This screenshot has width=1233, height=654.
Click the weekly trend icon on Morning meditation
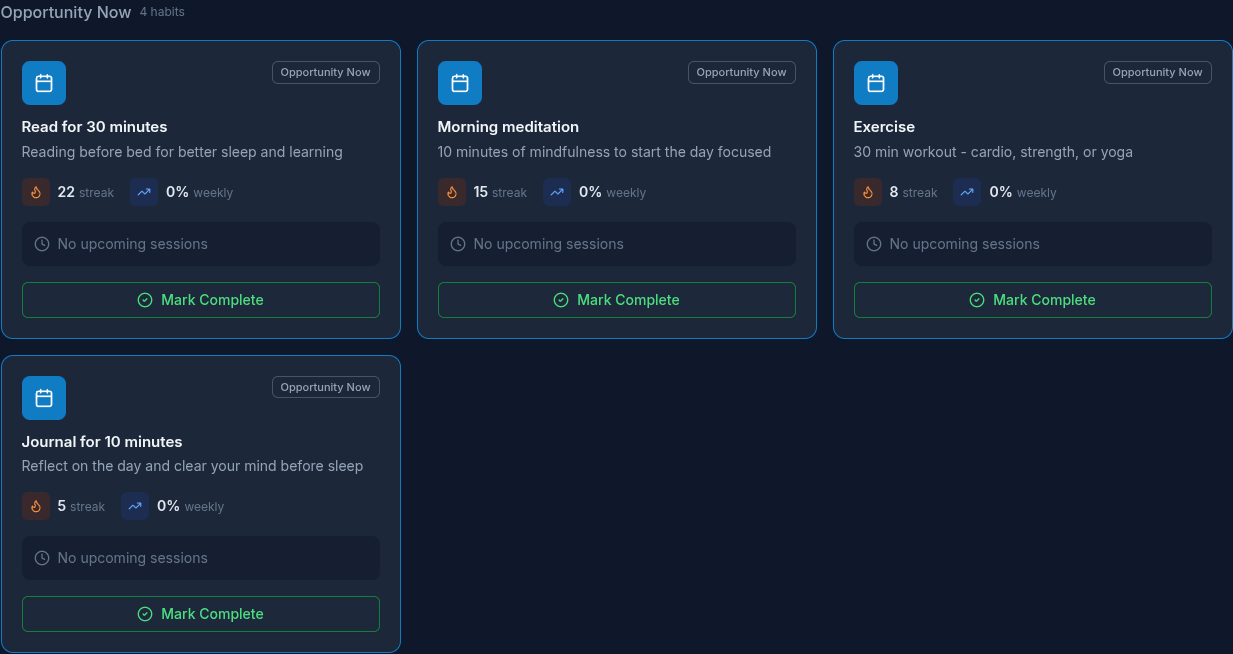tap(556, 192)
